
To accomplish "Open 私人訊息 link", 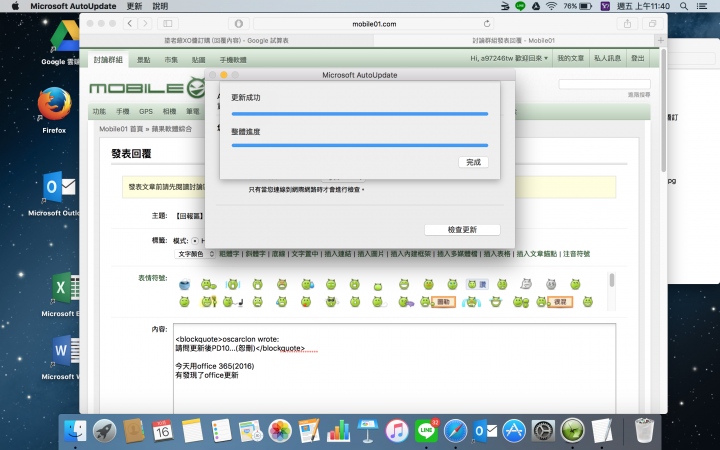I will [x=607, y=58].
